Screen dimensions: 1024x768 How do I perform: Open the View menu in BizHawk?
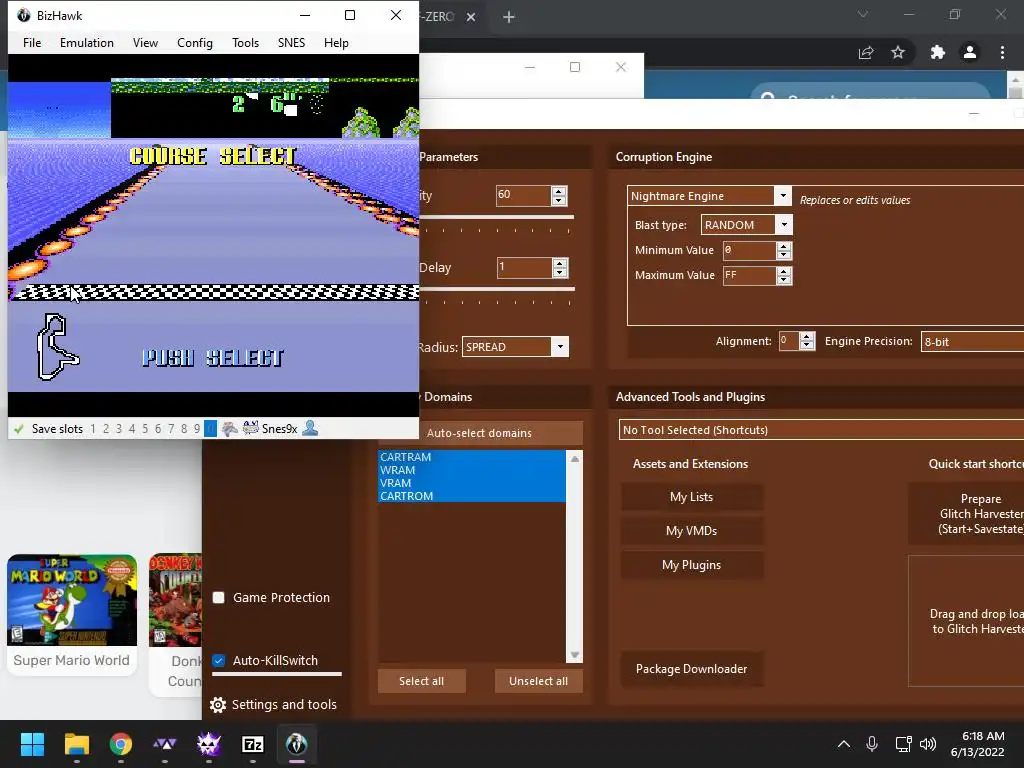pos(145,42)
